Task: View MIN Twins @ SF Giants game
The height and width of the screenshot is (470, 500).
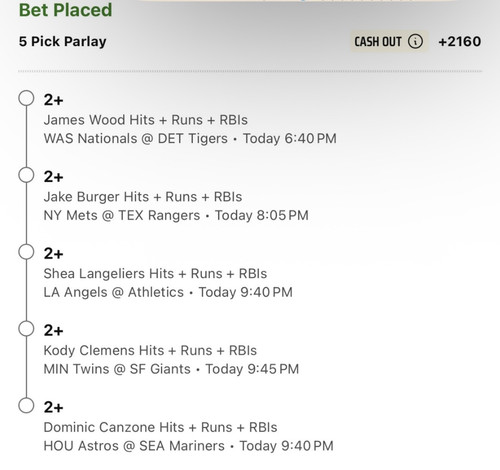Action: tap(117, 369)
